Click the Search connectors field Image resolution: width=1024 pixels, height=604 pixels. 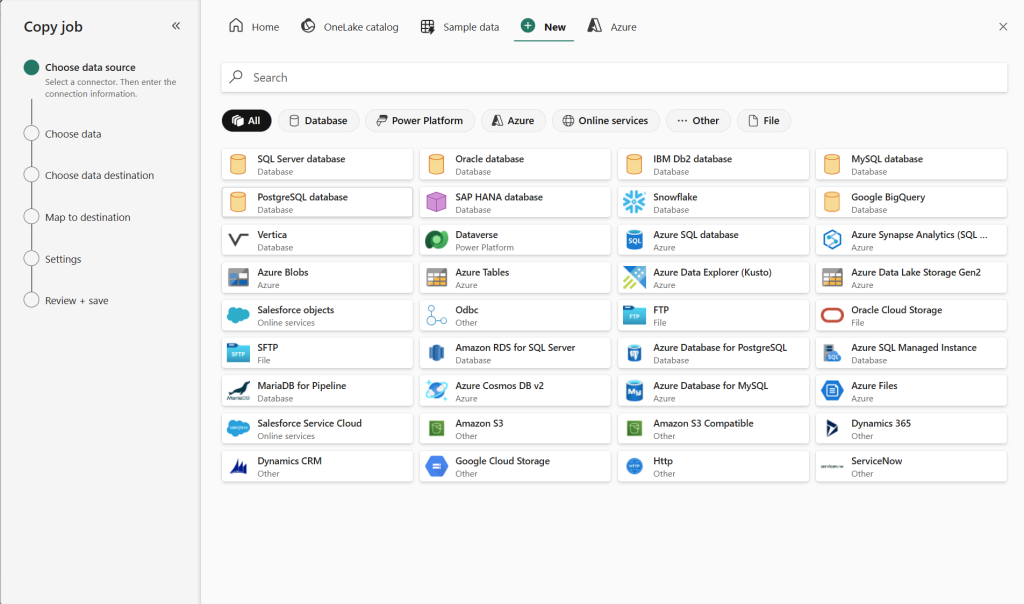[614, 77]
